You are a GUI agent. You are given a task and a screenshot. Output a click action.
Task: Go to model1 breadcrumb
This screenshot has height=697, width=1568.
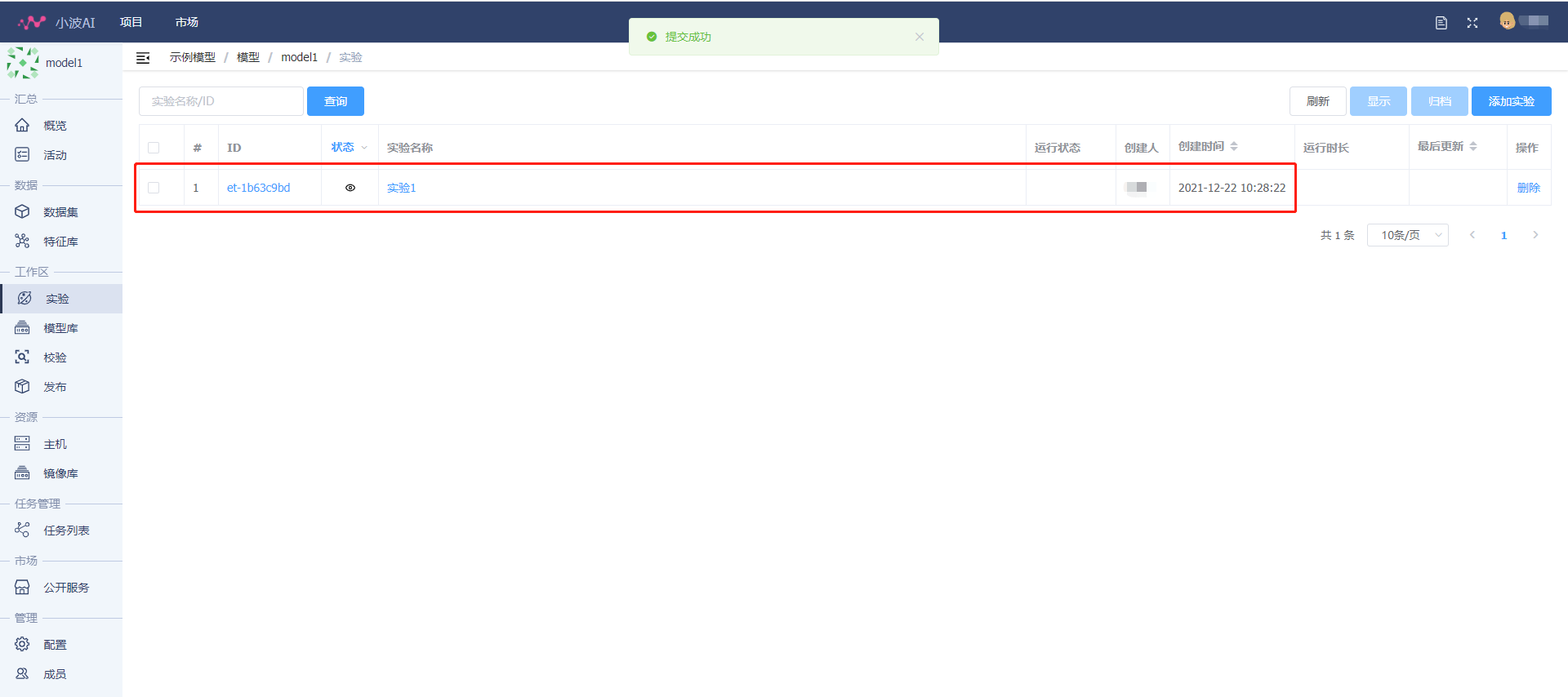[x=300, y=57]
